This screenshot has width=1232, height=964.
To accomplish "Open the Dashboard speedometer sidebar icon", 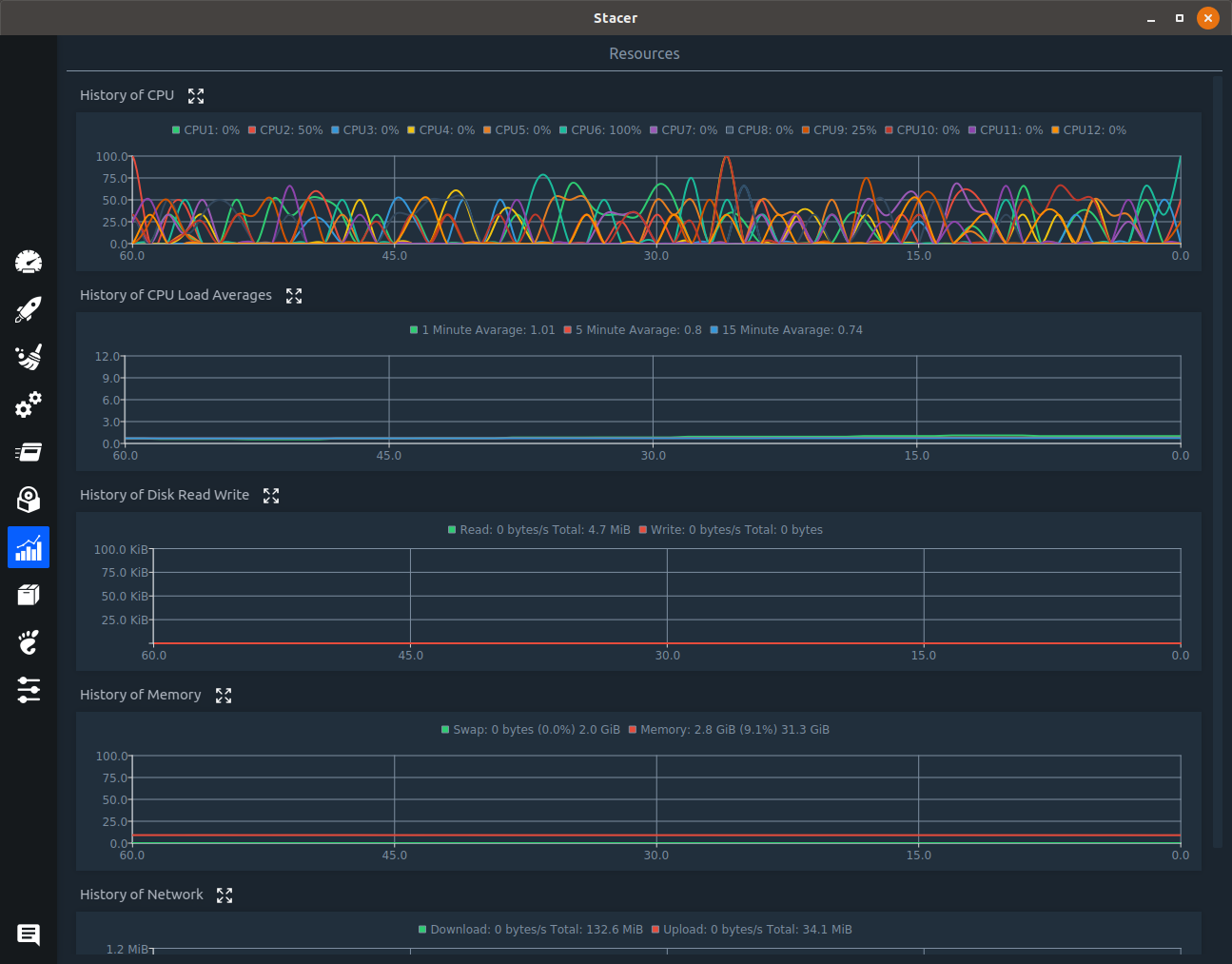I will point(29,262).
